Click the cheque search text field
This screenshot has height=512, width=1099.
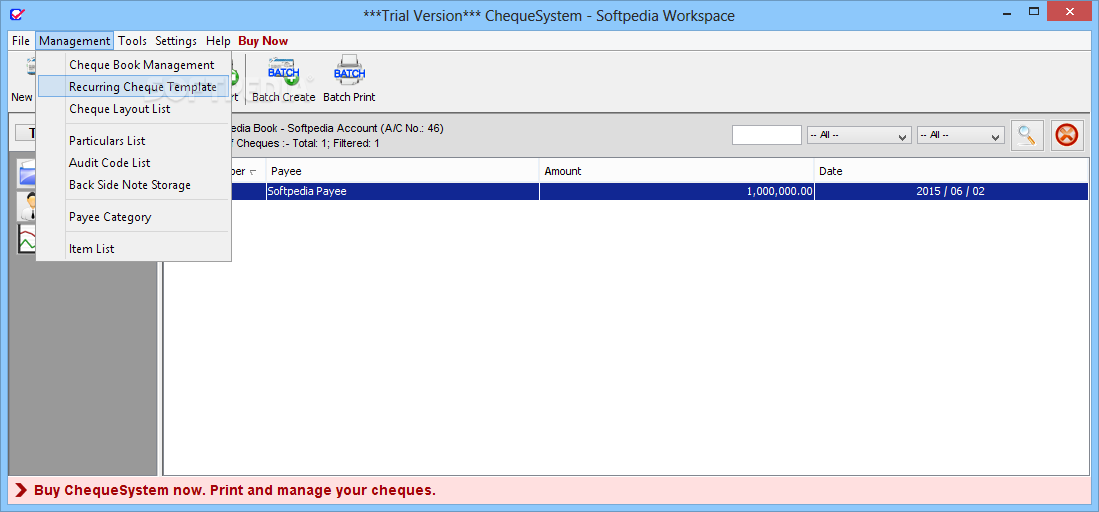tap(767, 135)
